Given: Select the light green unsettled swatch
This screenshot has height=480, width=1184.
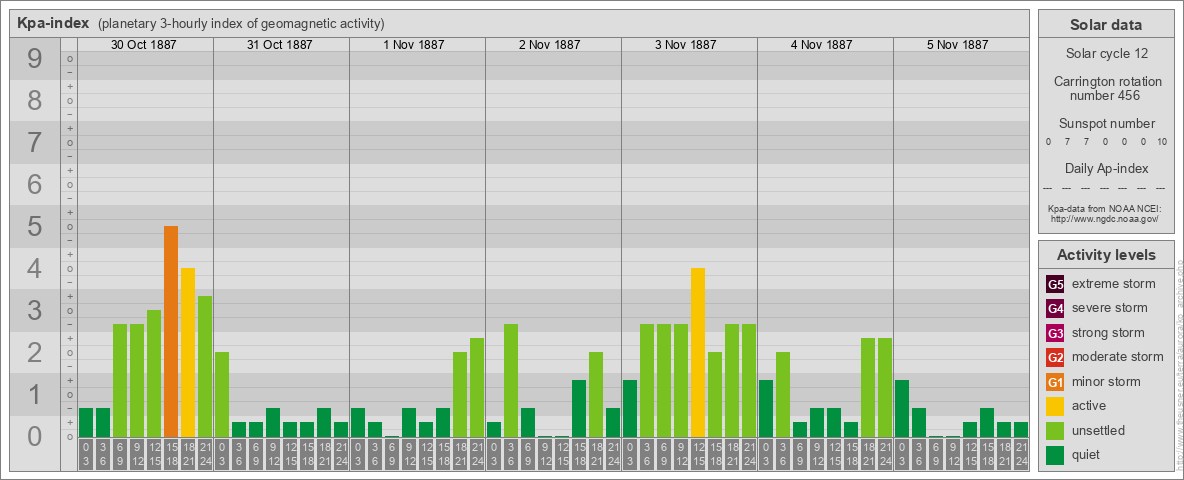Looking at the screenshot, I should (x=1055, y=430).
